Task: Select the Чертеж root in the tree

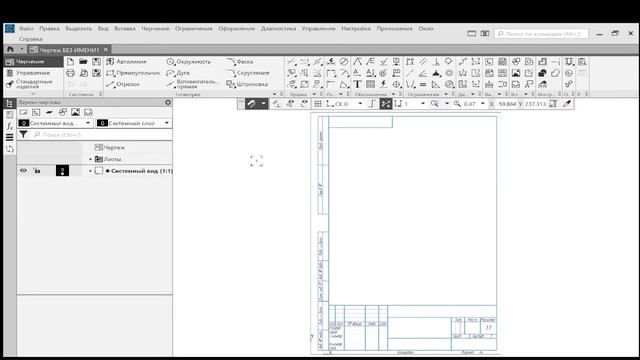Action: coord(110,147)
